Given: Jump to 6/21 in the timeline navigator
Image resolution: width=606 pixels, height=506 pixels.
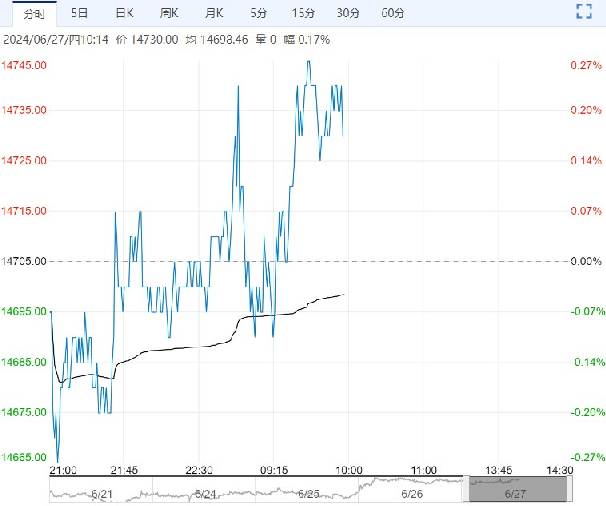Looking at the screenshot, I should pyautogui.click(x=101, y=493).
